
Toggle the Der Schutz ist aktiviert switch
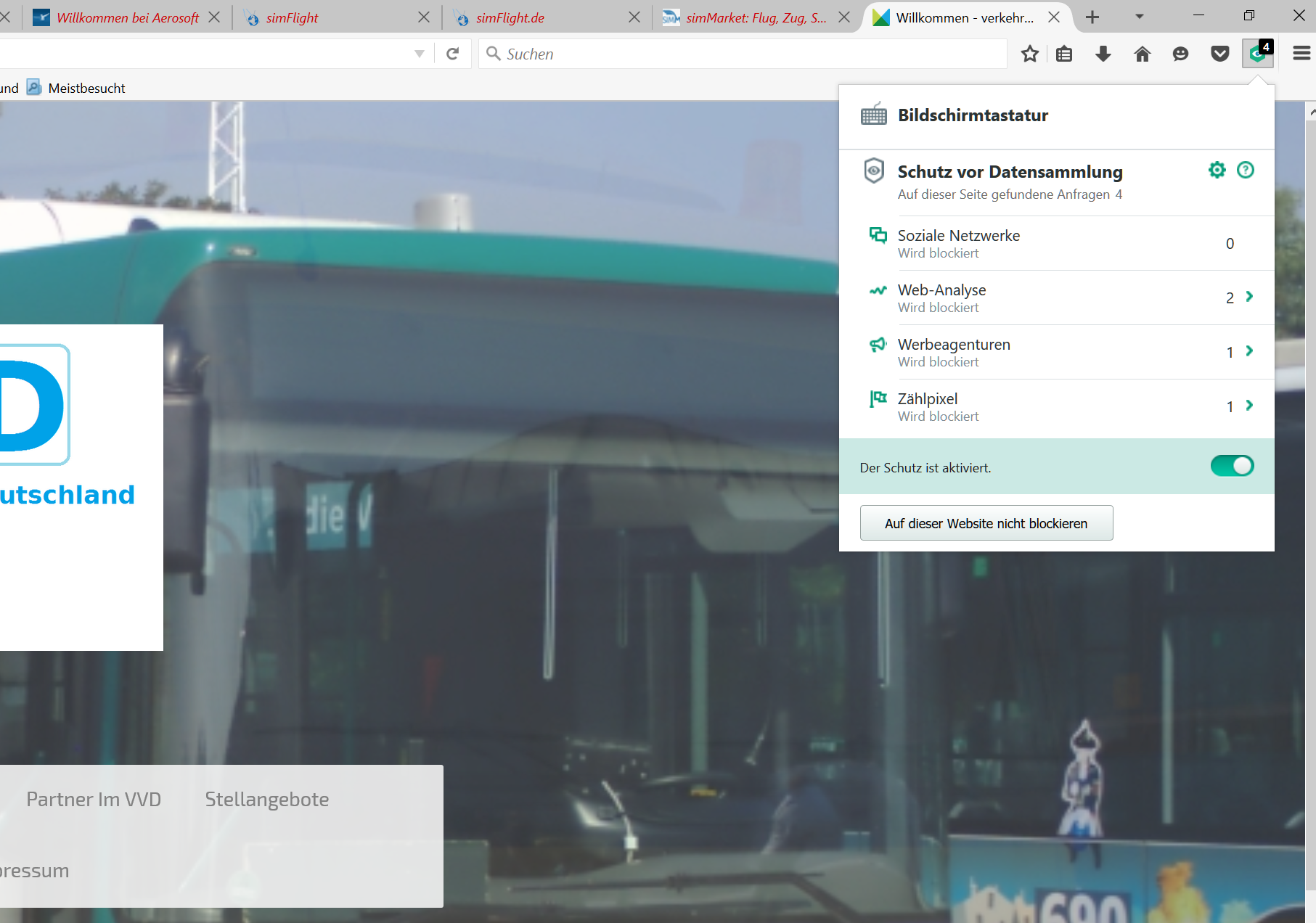coord(1232,466)
